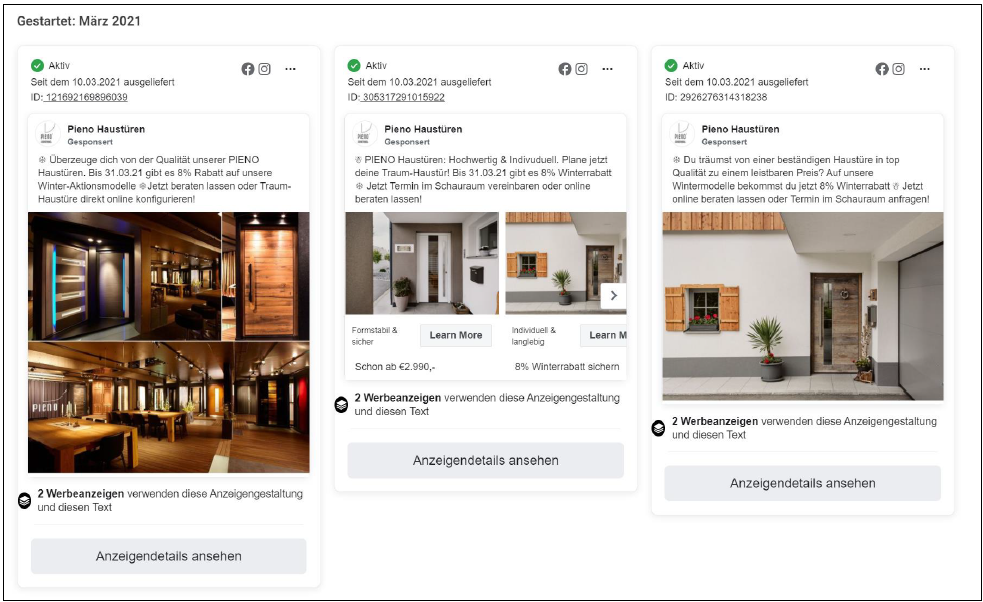
Task: Open three-dot menu on ad 305317291015922
Action: [x=607, y=69]
